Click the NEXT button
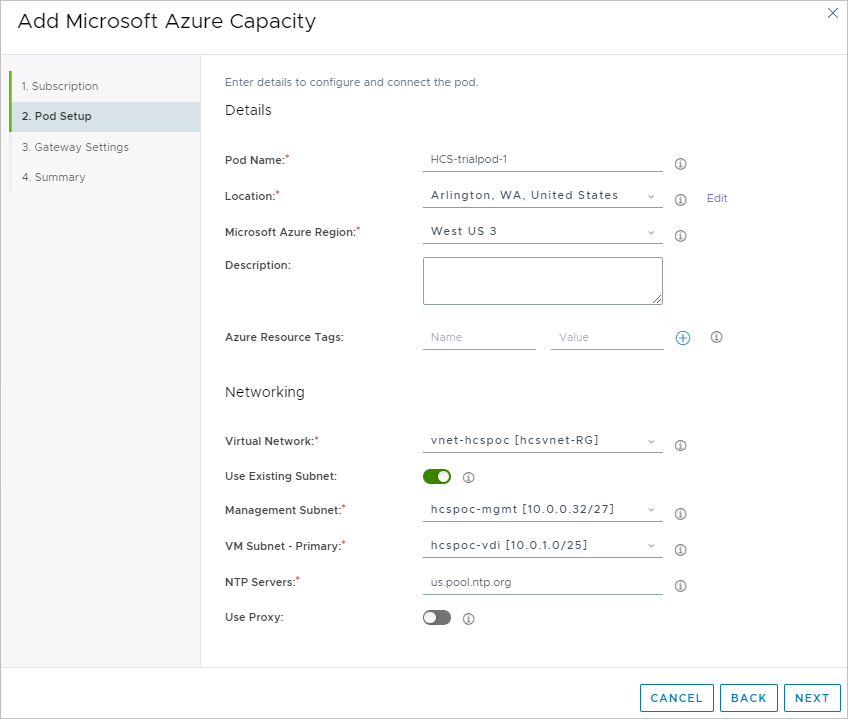 (812, 698)
